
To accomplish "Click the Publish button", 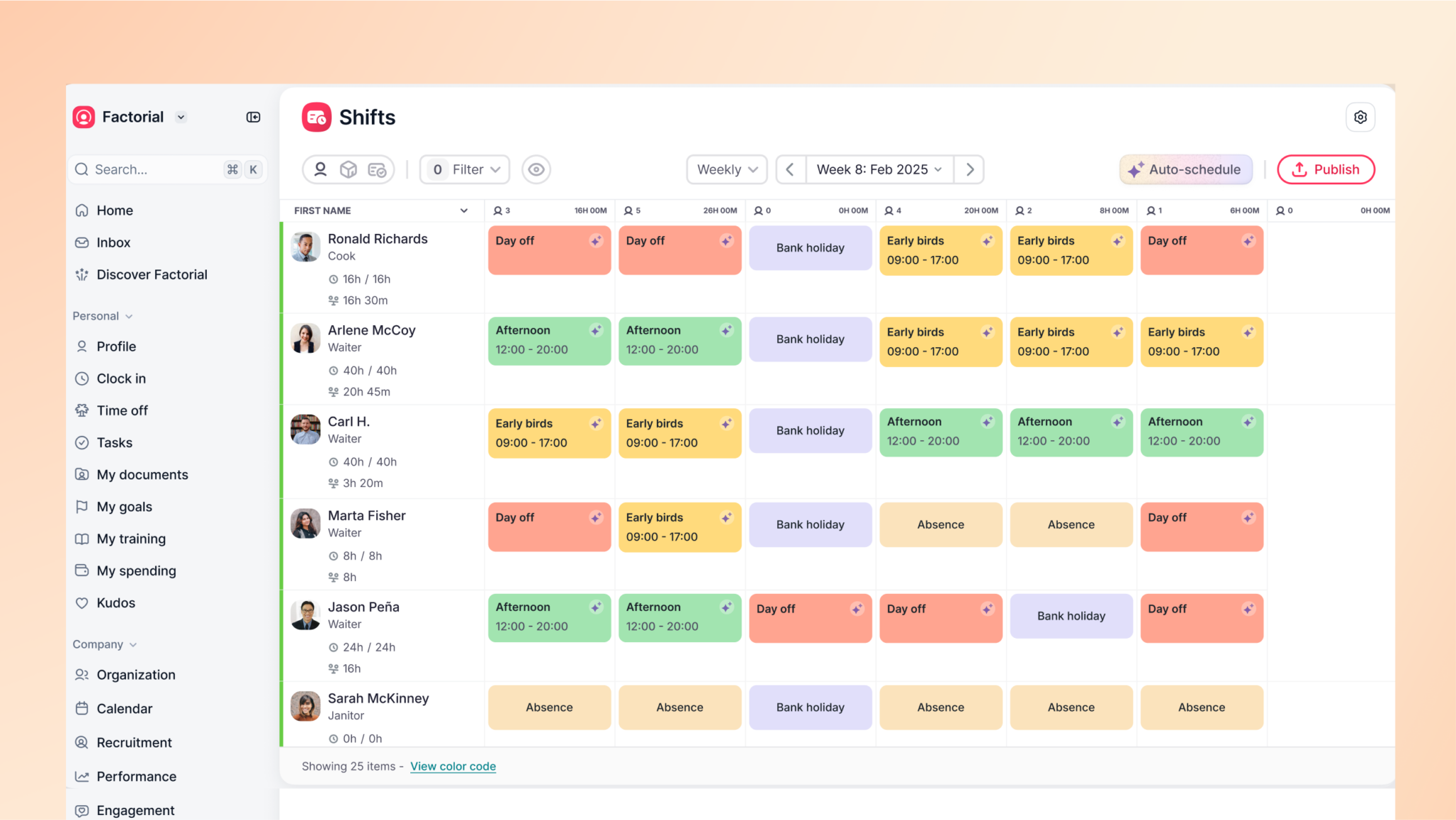I will pos(1325,169).
